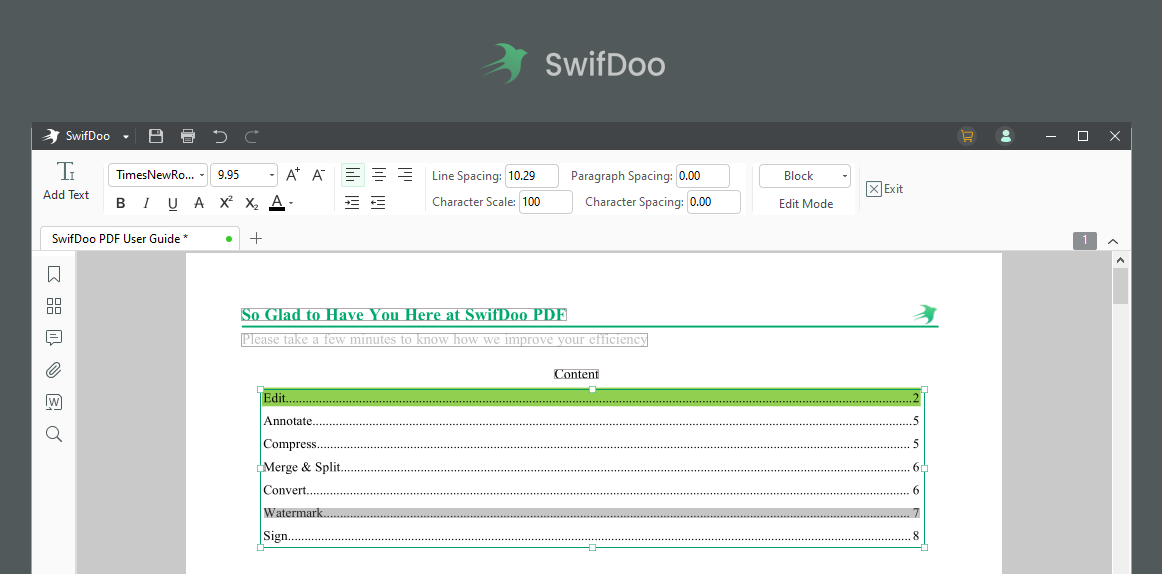
Task: Collapse the ribbon with the chevron up
Action: coord(1113,241)
